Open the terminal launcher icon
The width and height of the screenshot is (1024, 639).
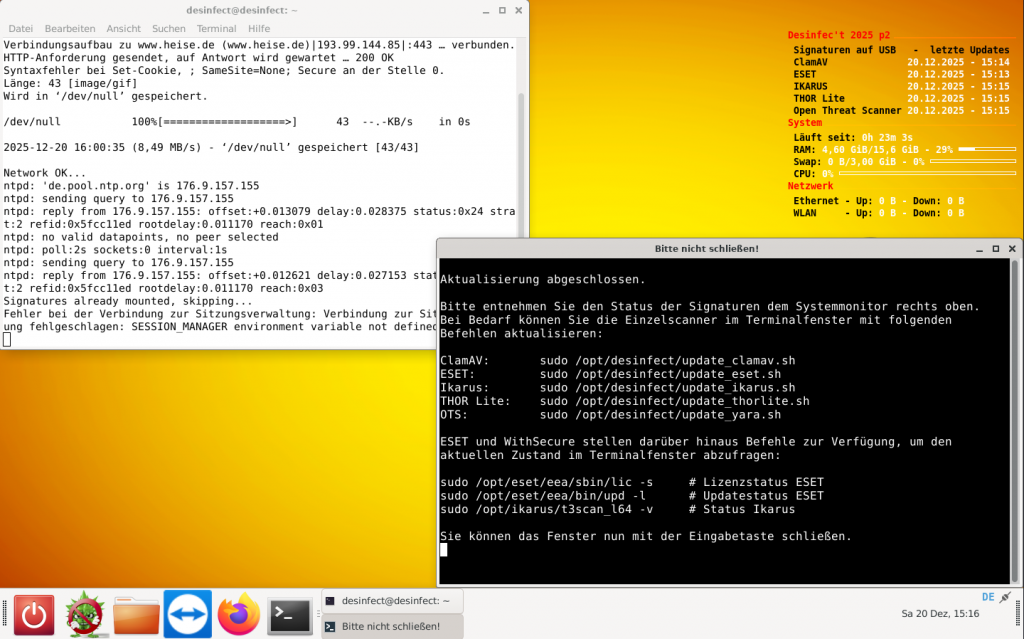point(290,614)
